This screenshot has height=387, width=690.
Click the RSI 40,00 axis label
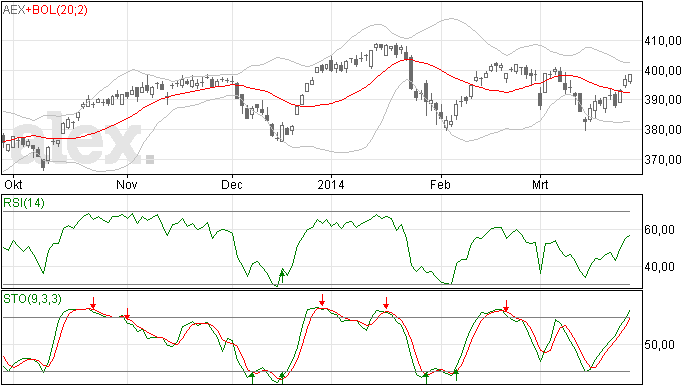pyautogui.click(x=660, y=267)
